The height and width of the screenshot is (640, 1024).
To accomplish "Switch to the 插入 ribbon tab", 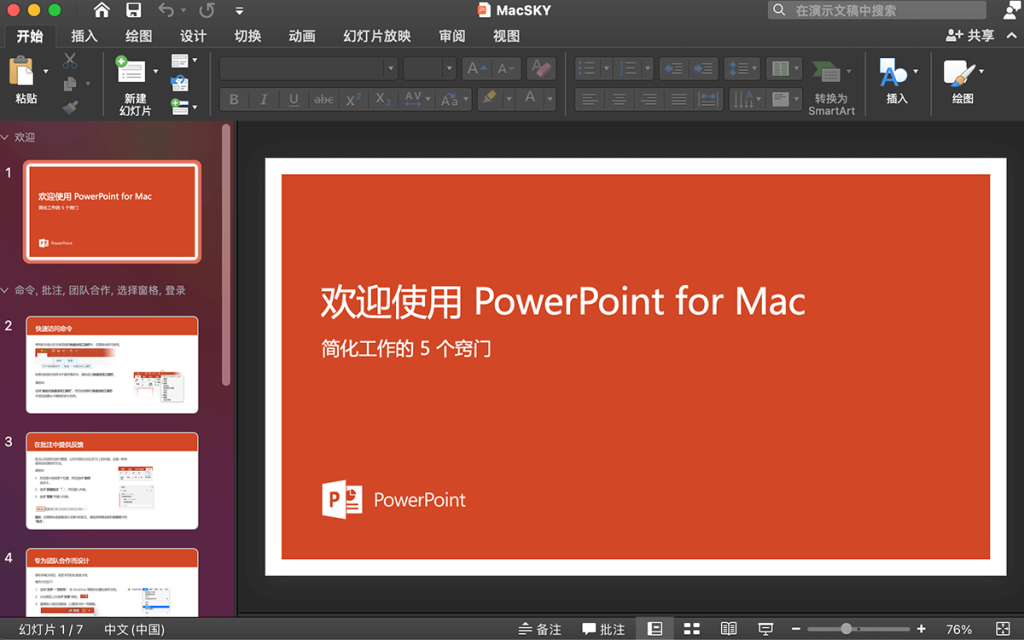I will [85, 36].
